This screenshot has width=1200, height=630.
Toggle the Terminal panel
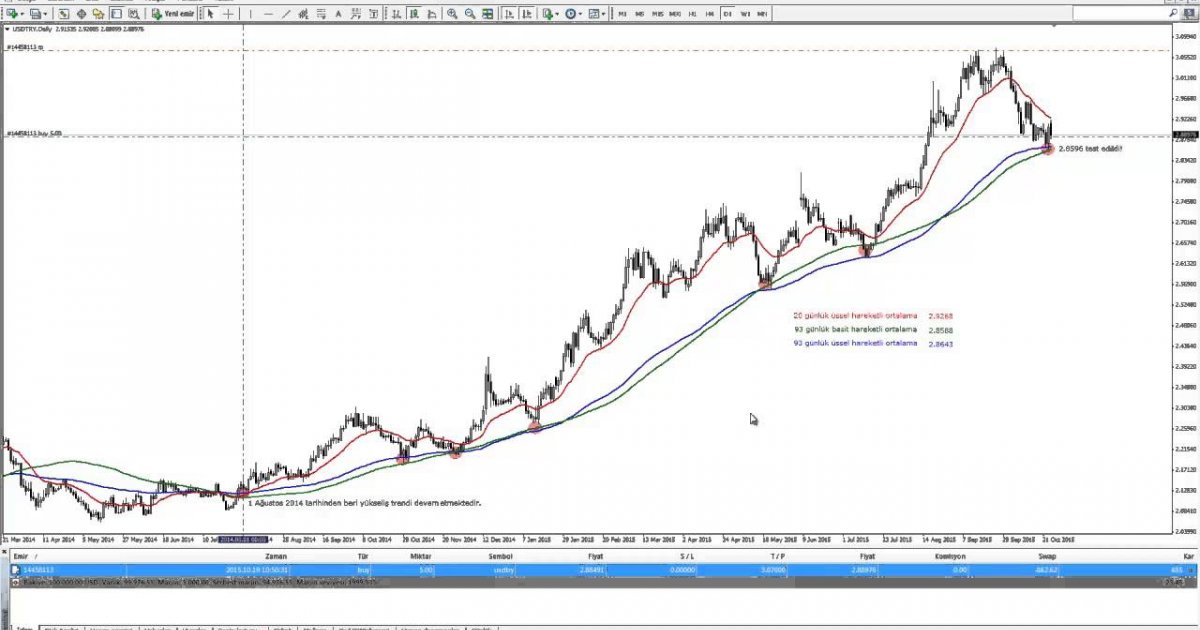115,14
